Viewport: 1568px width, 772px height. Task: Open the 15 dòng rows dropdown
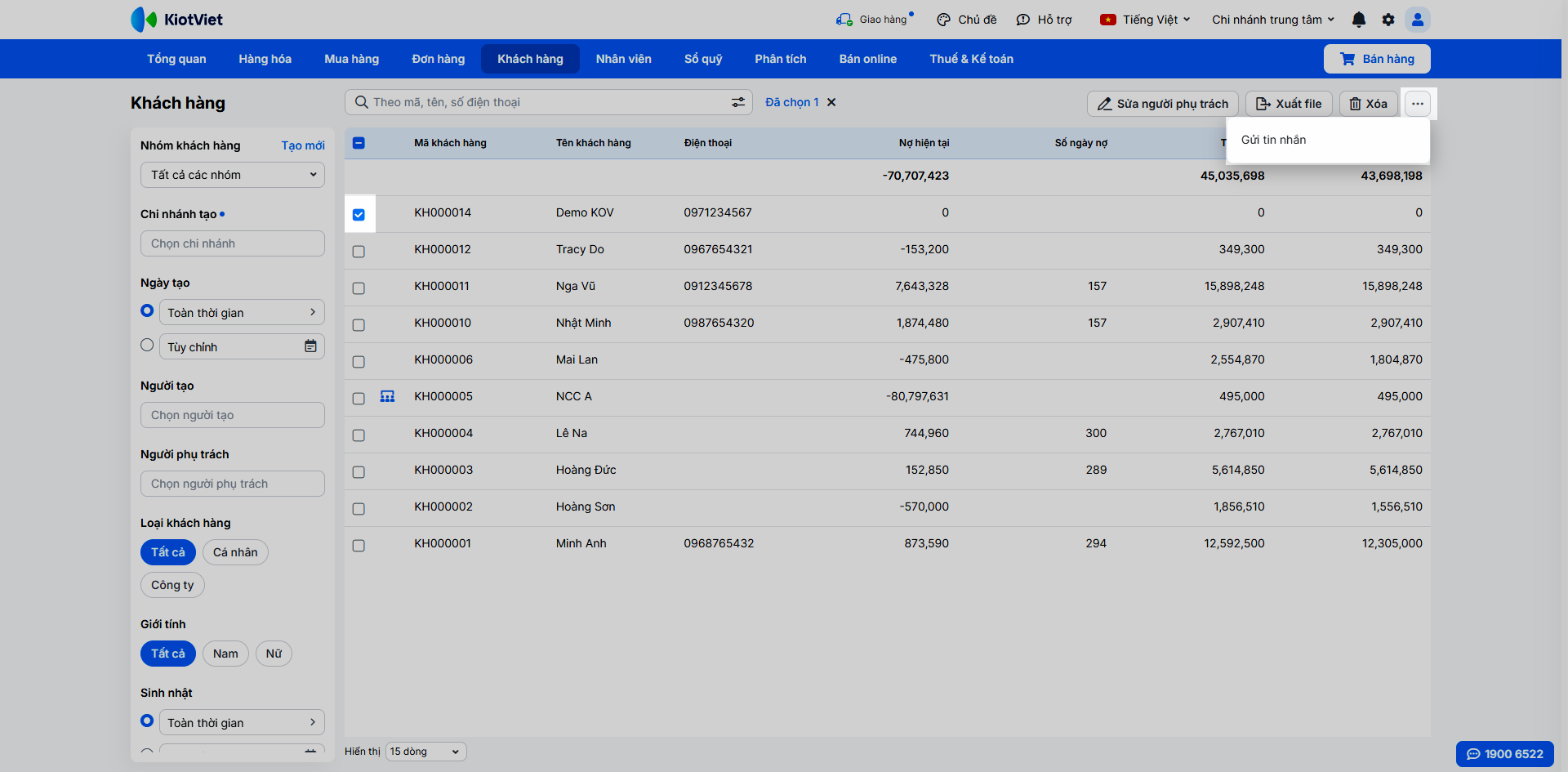(x=425, y=752)
